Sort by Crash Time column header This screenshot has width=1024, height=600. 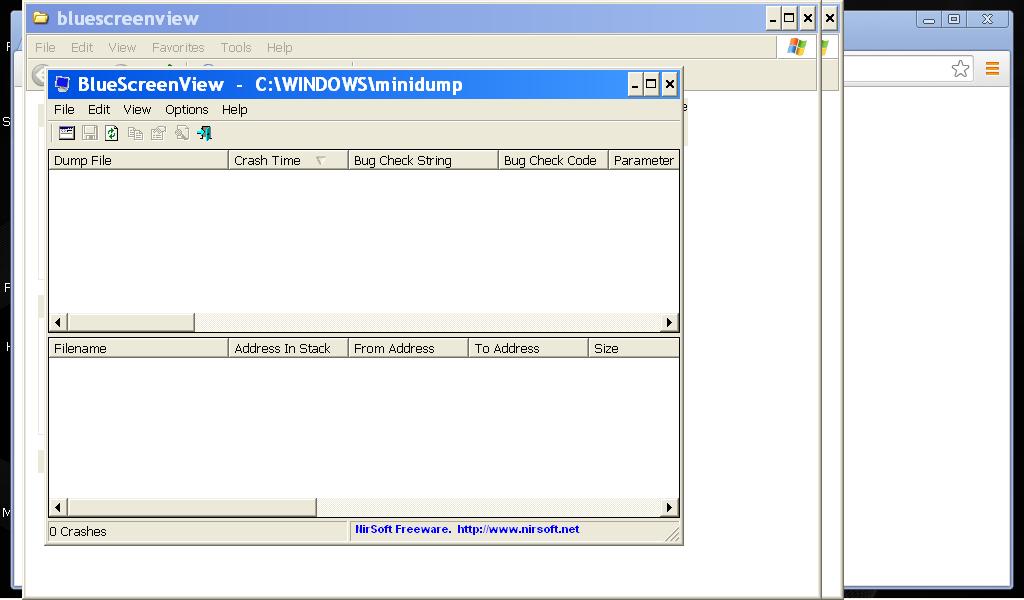(x=288, y=160)
